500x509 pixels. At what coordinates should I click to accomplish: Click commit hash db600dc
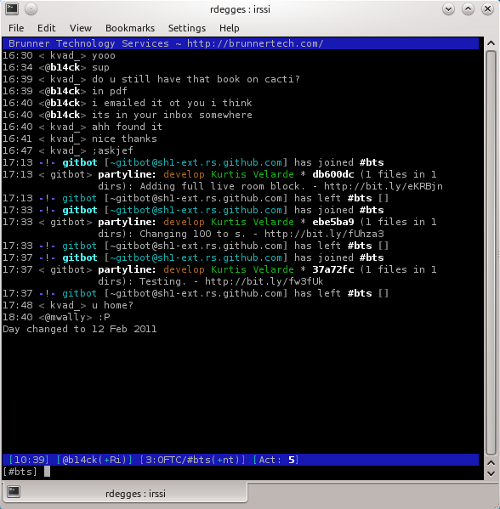333,174
